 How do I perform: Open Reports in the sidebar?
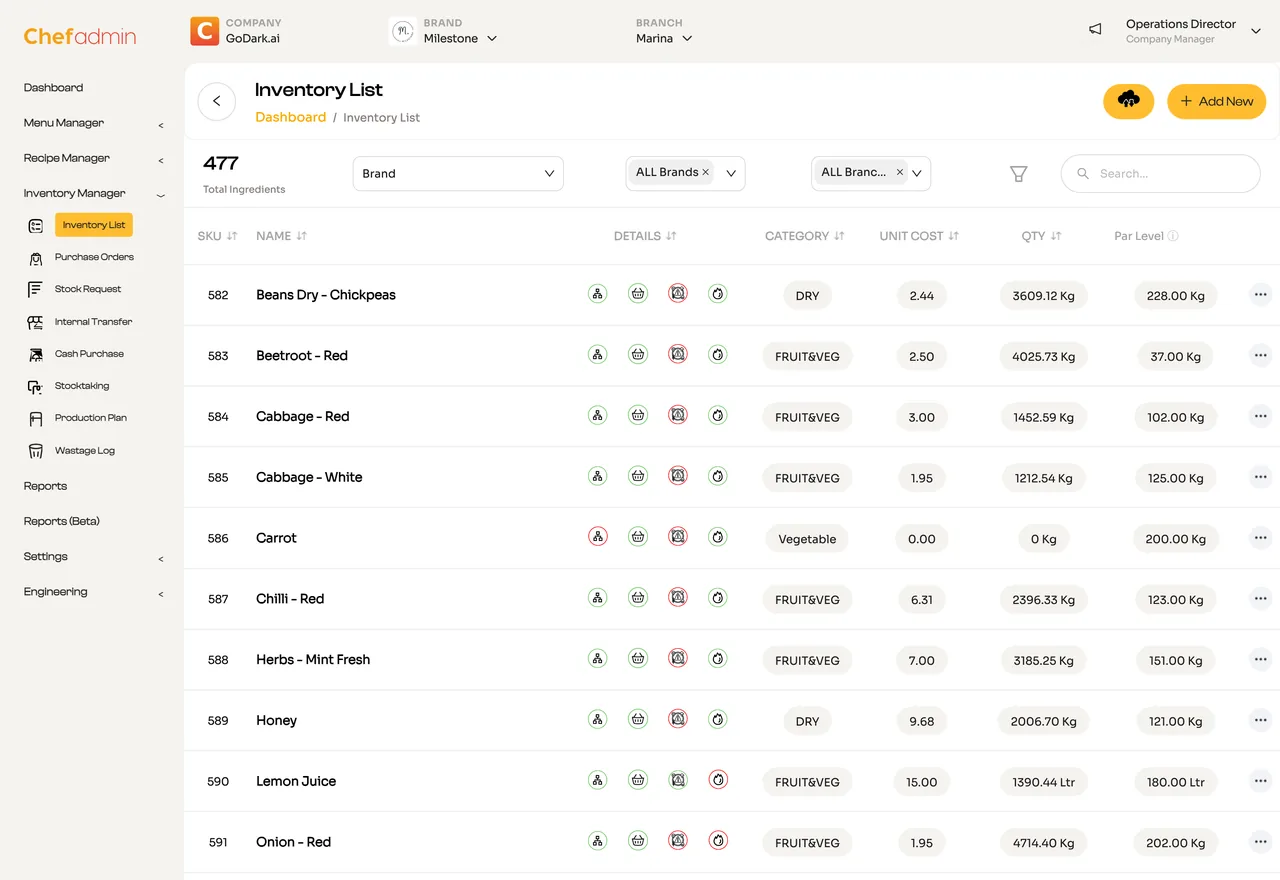click(x=46, y=486)
